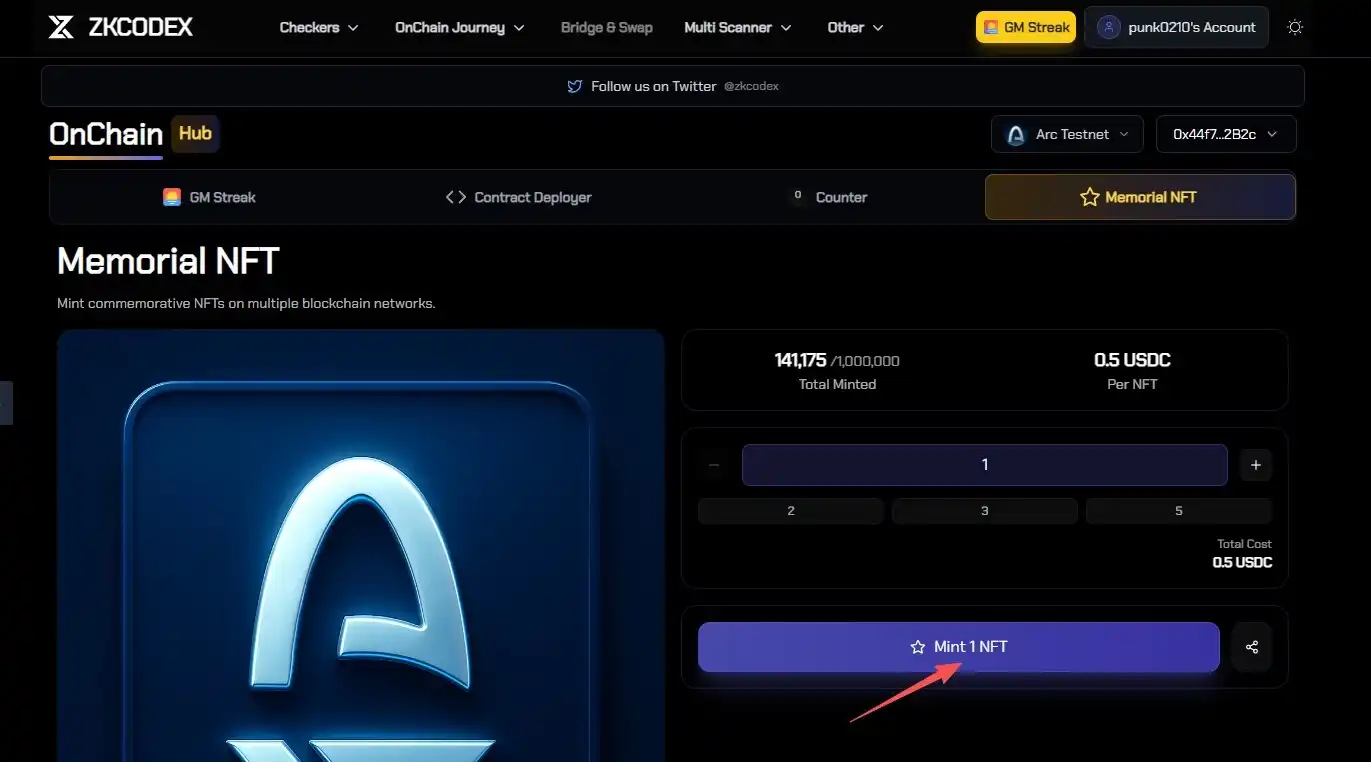Open the wallet address 0x44f7...2B2c dropdown

coord(1226,133)
